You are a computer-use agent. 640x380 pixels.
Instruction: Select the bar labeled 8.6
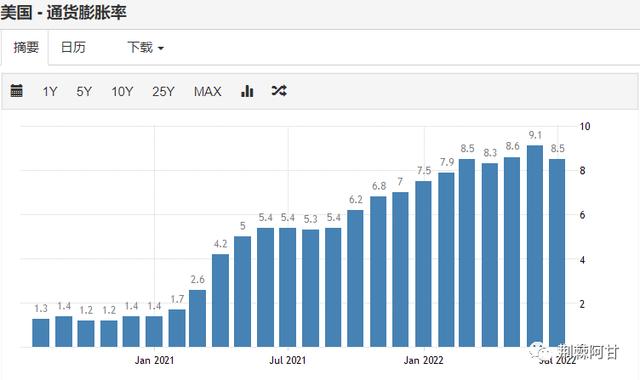click(x=512, y=252)
